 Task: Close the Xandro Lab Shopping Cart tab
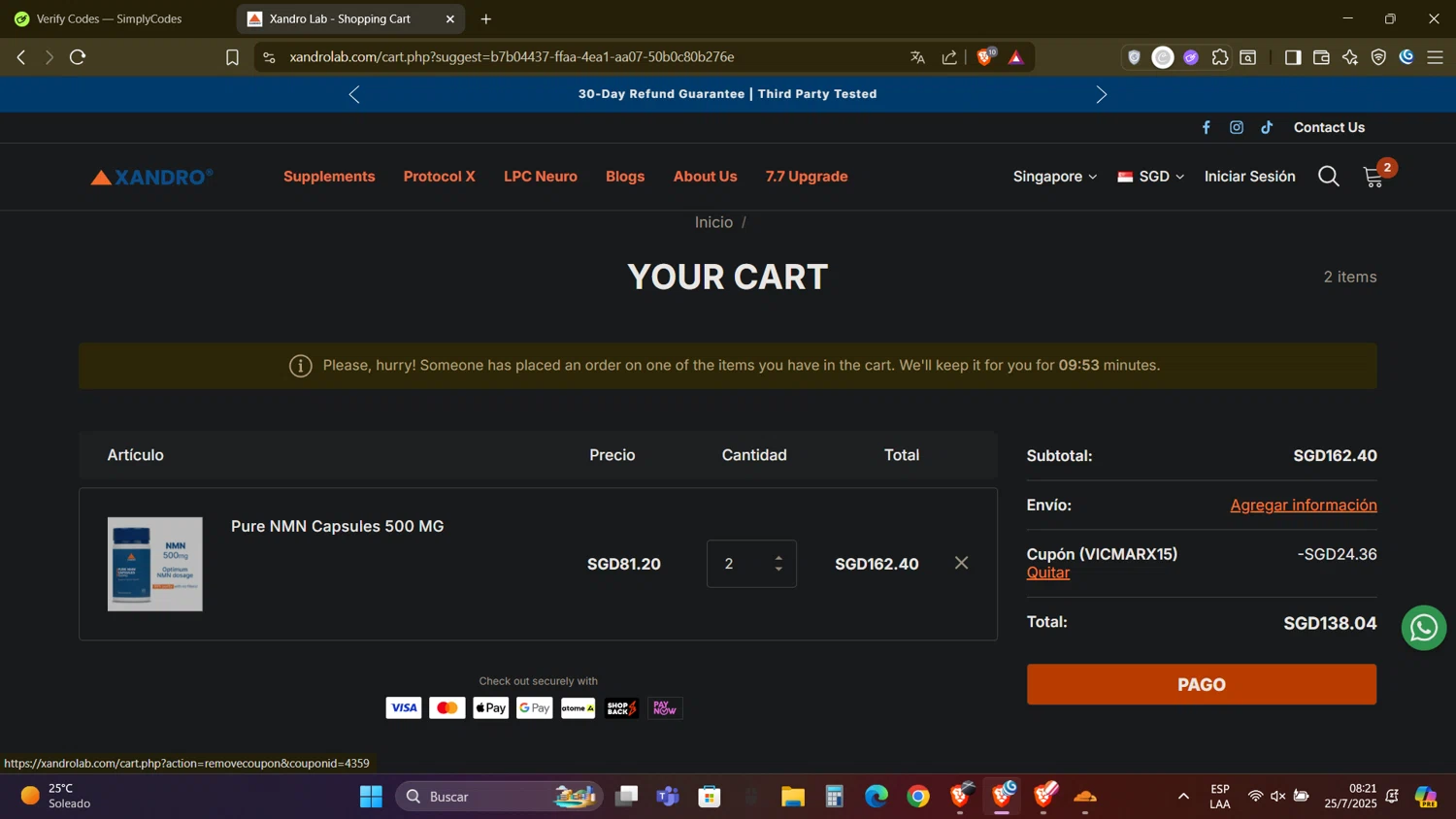(450, 18)
